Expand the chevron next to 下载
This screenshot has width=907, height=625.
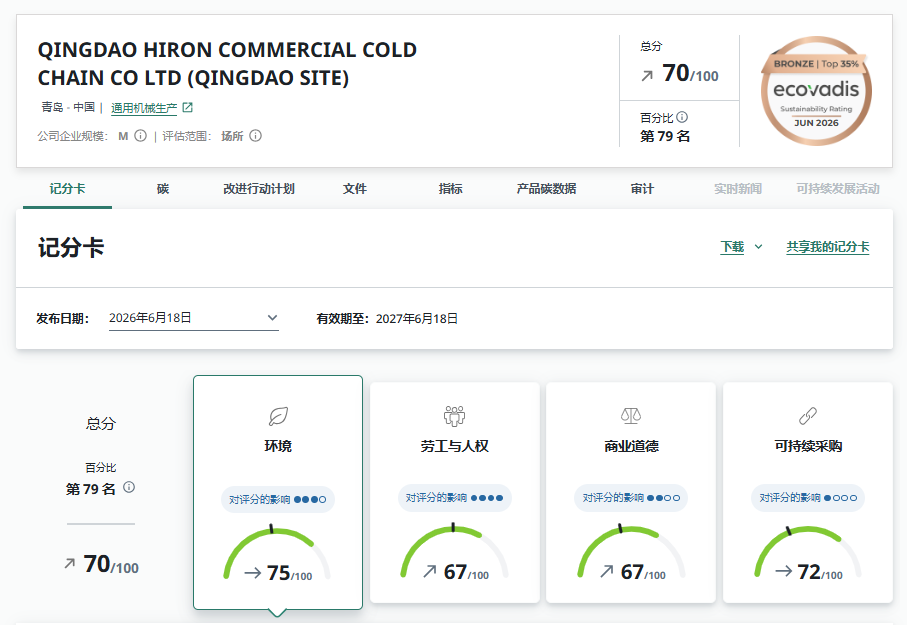click(x=758, y=247)
